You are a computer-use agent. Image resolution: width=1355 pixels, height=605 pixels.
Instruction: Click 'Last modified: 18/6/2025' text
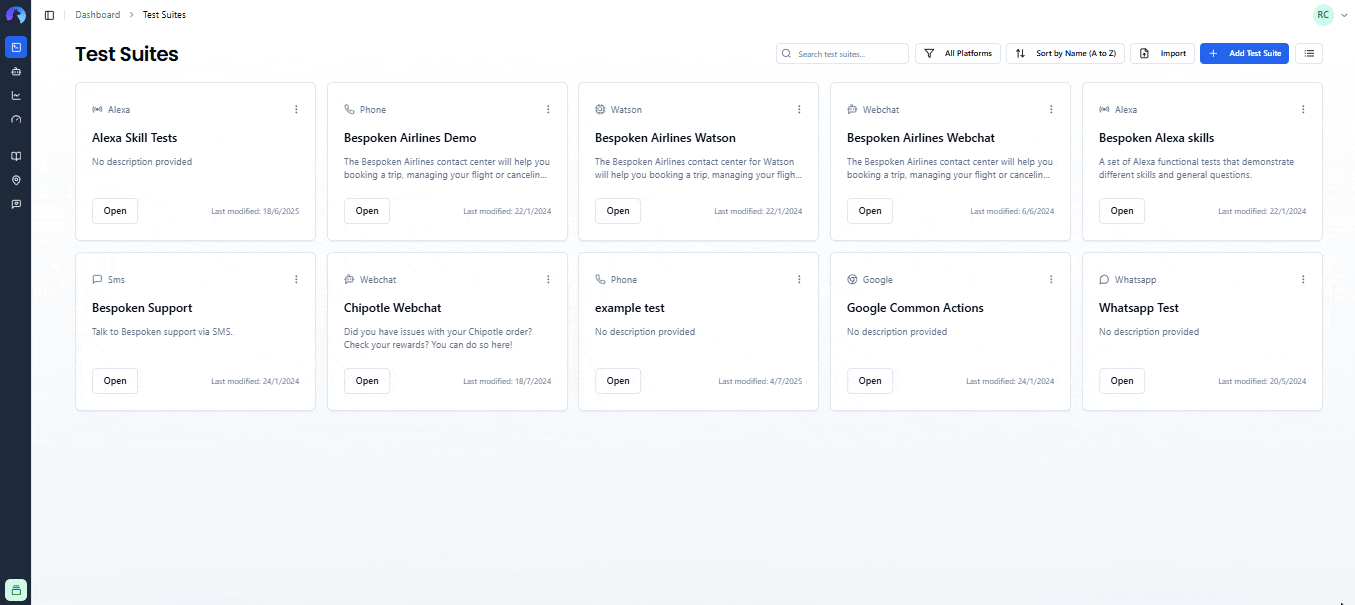[255, 212]
